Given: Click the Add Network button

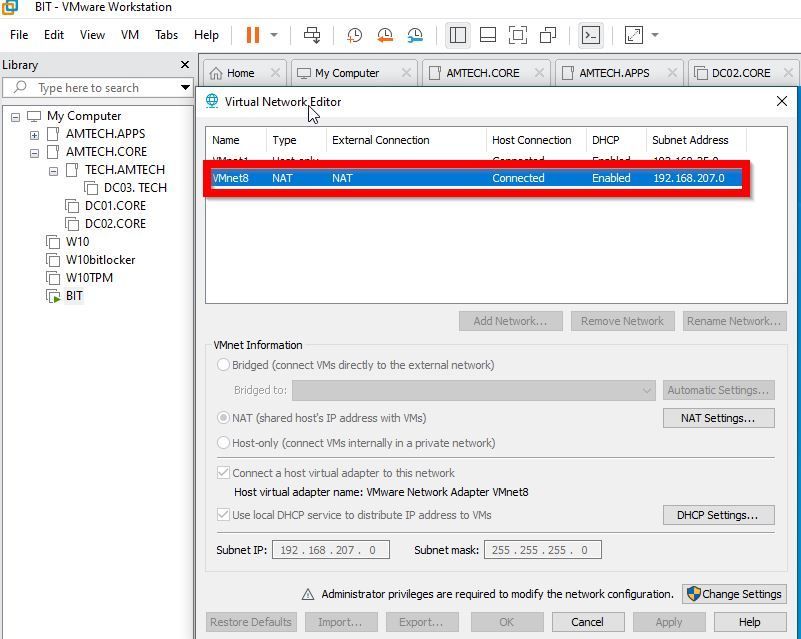Looking at the screenshot, I should 510,321.
